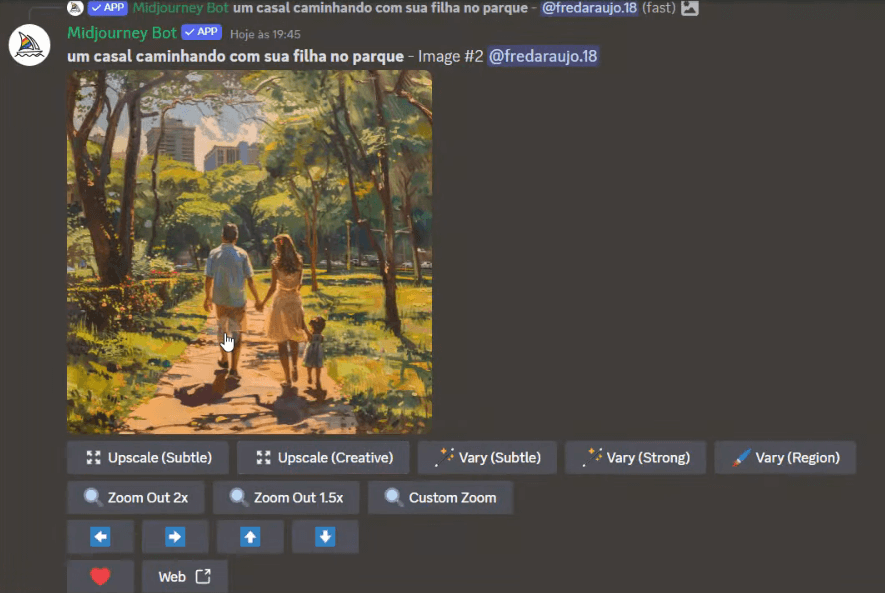
Task: Click the Midjourney Bot username in the message header
Action: 122,33
